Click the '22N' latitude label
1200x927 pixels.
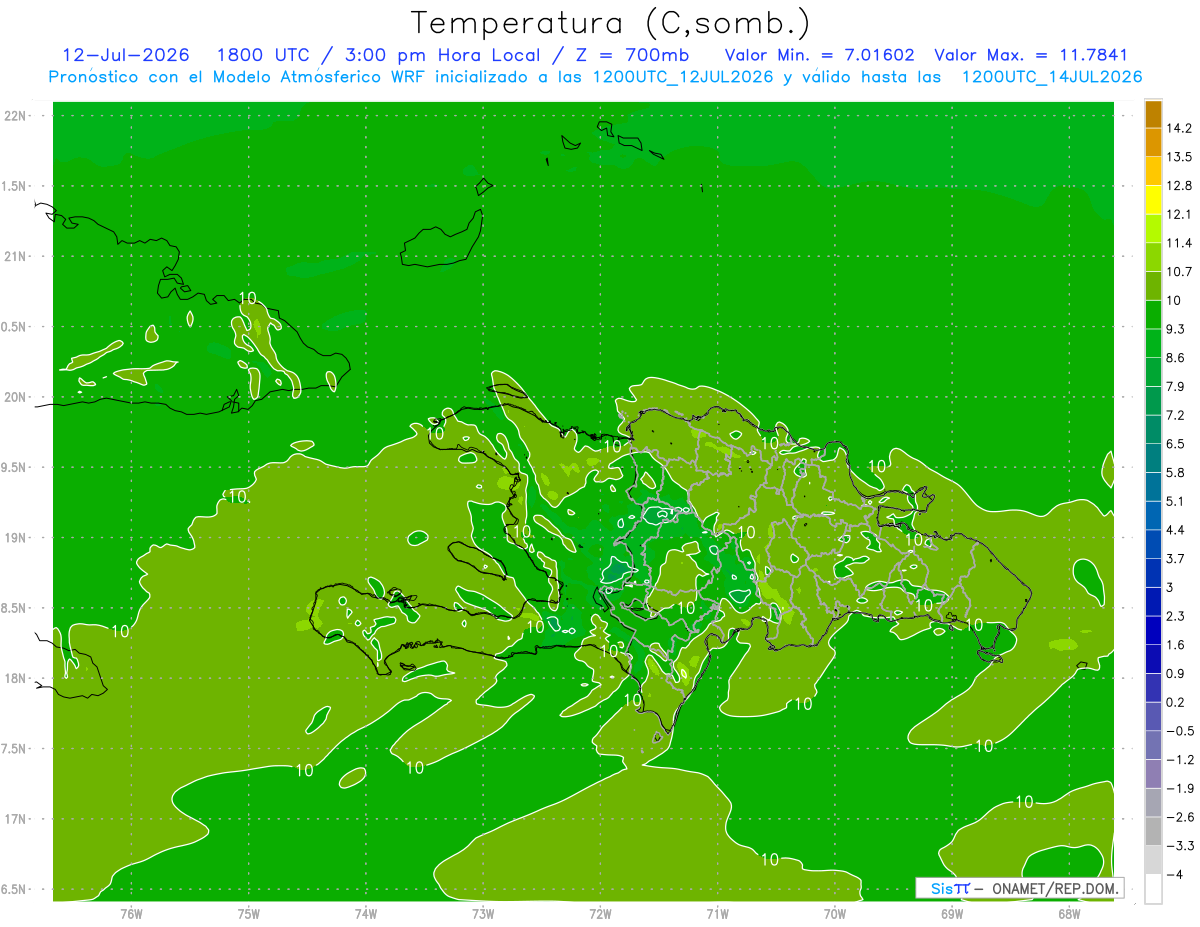[14, 116]
